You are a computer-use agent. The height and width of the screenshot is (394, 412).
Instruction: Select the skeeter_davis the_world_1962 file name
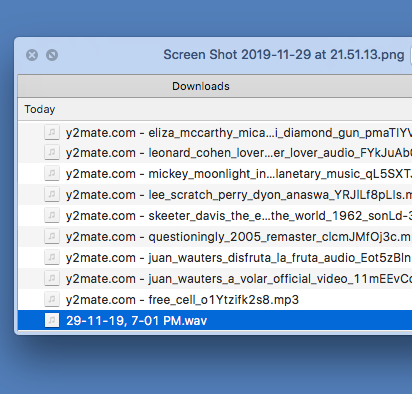(239, 216)
